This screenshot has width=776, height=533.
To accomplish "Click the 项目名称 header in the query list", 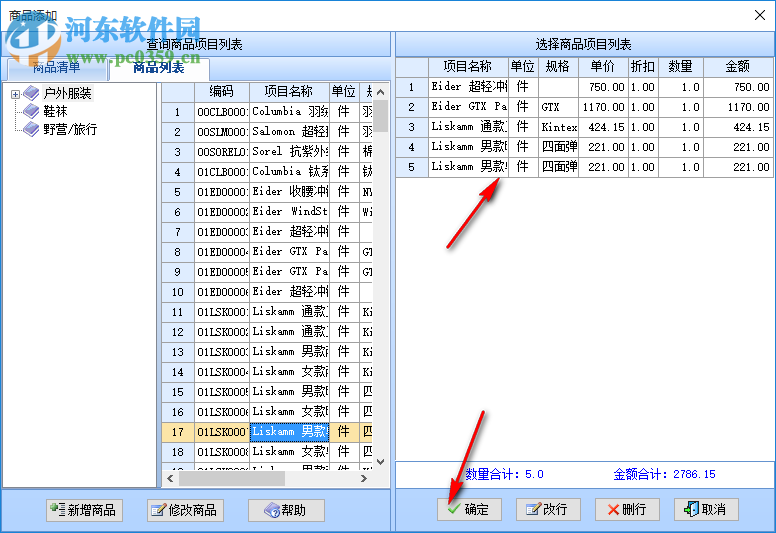I will [290, 92].
